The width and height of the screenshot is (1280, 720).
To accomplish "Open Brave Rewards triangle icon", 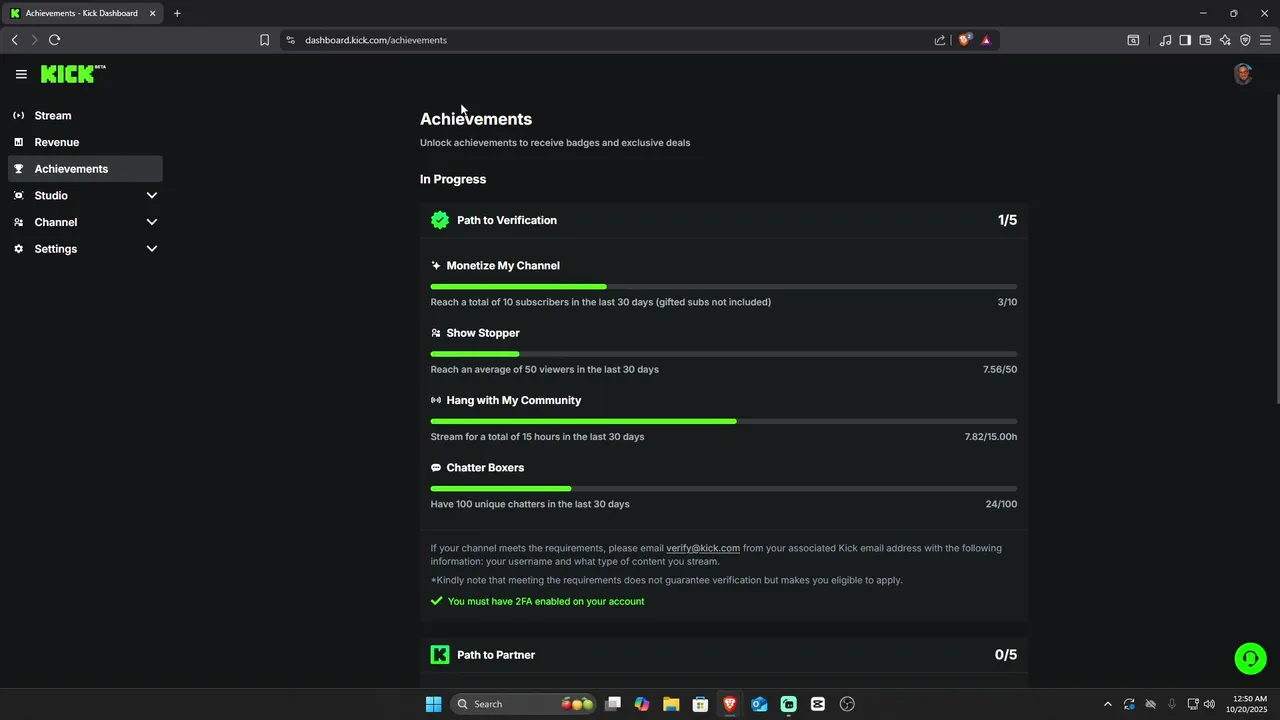I will click(x=986, y=40).
